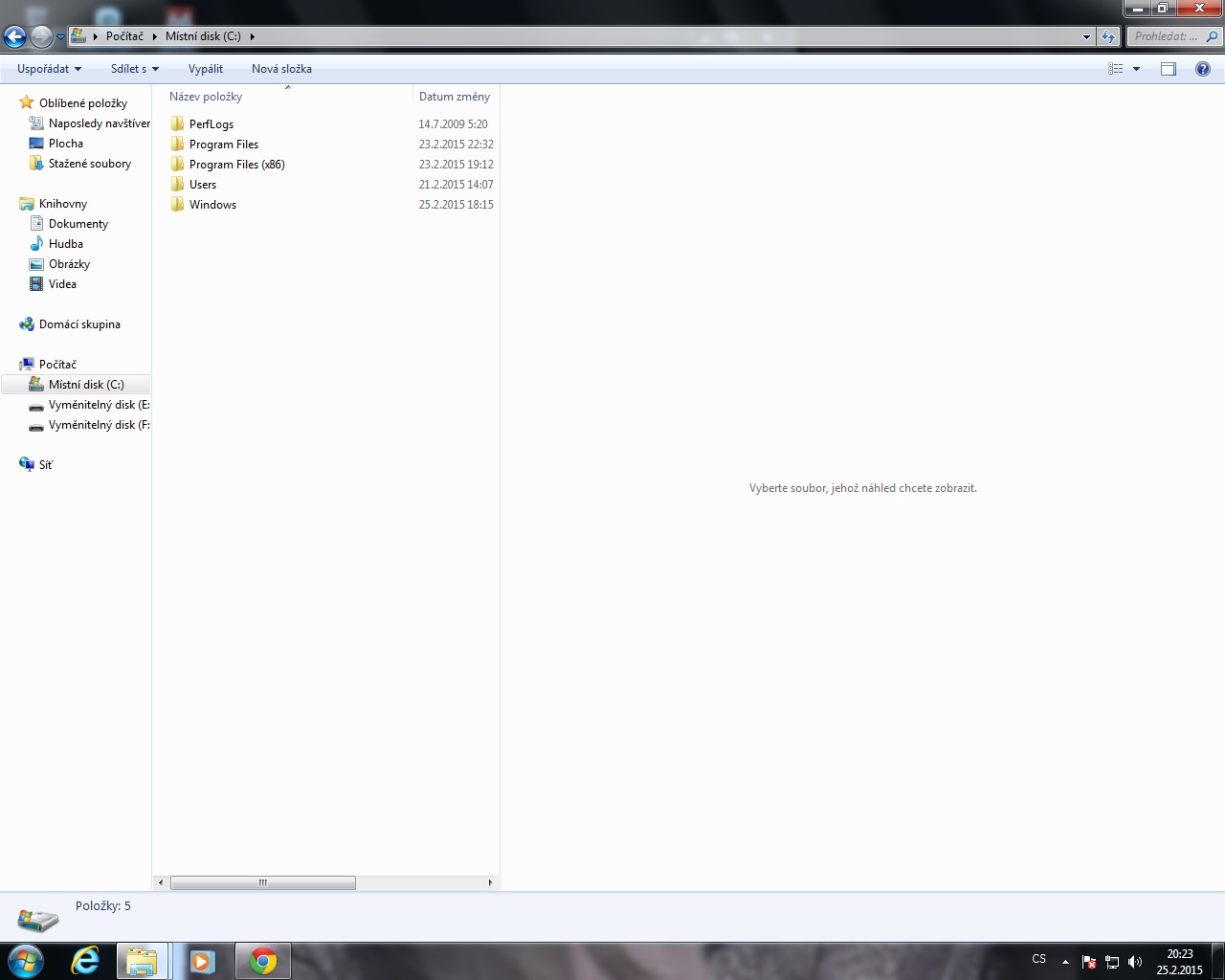Show hidden tray icons arrow

tap(1065, 962)
